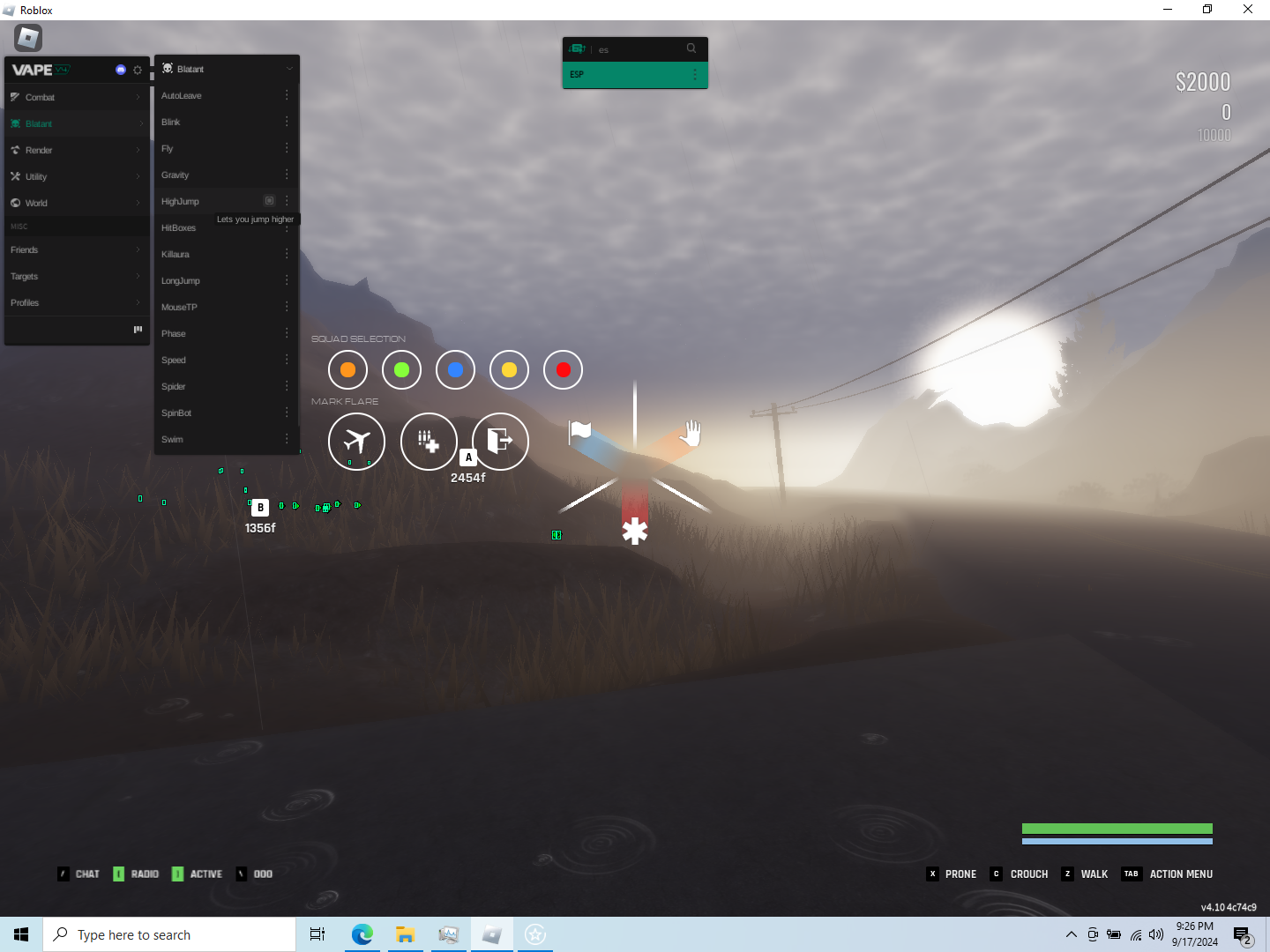The width and height of the screenshot is (1270, 952).
Task: Collapse the Blatant panel chevron
Action: click(289, 69)
